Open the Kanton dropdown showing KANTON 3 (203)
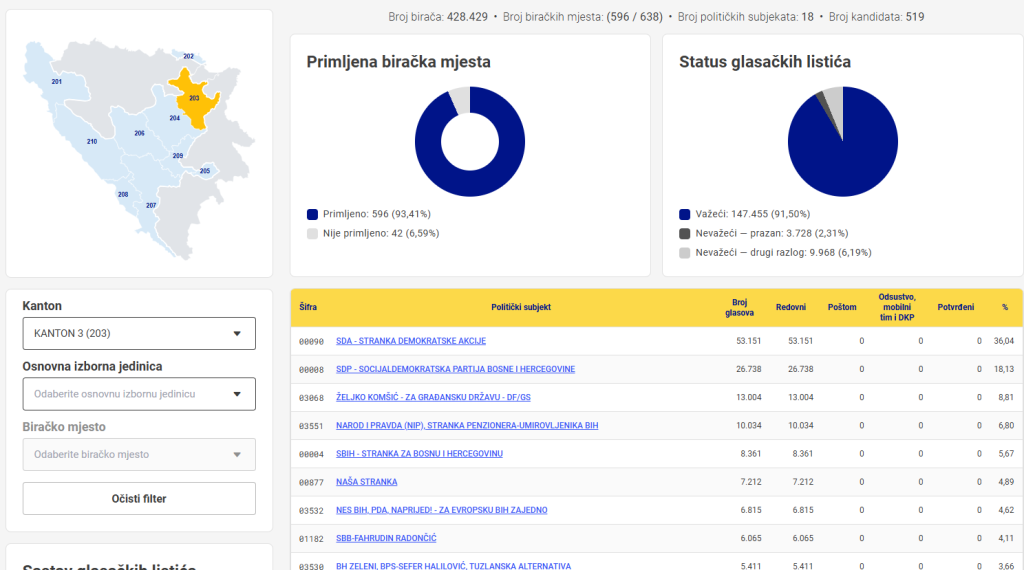 (x=139, y=334)
